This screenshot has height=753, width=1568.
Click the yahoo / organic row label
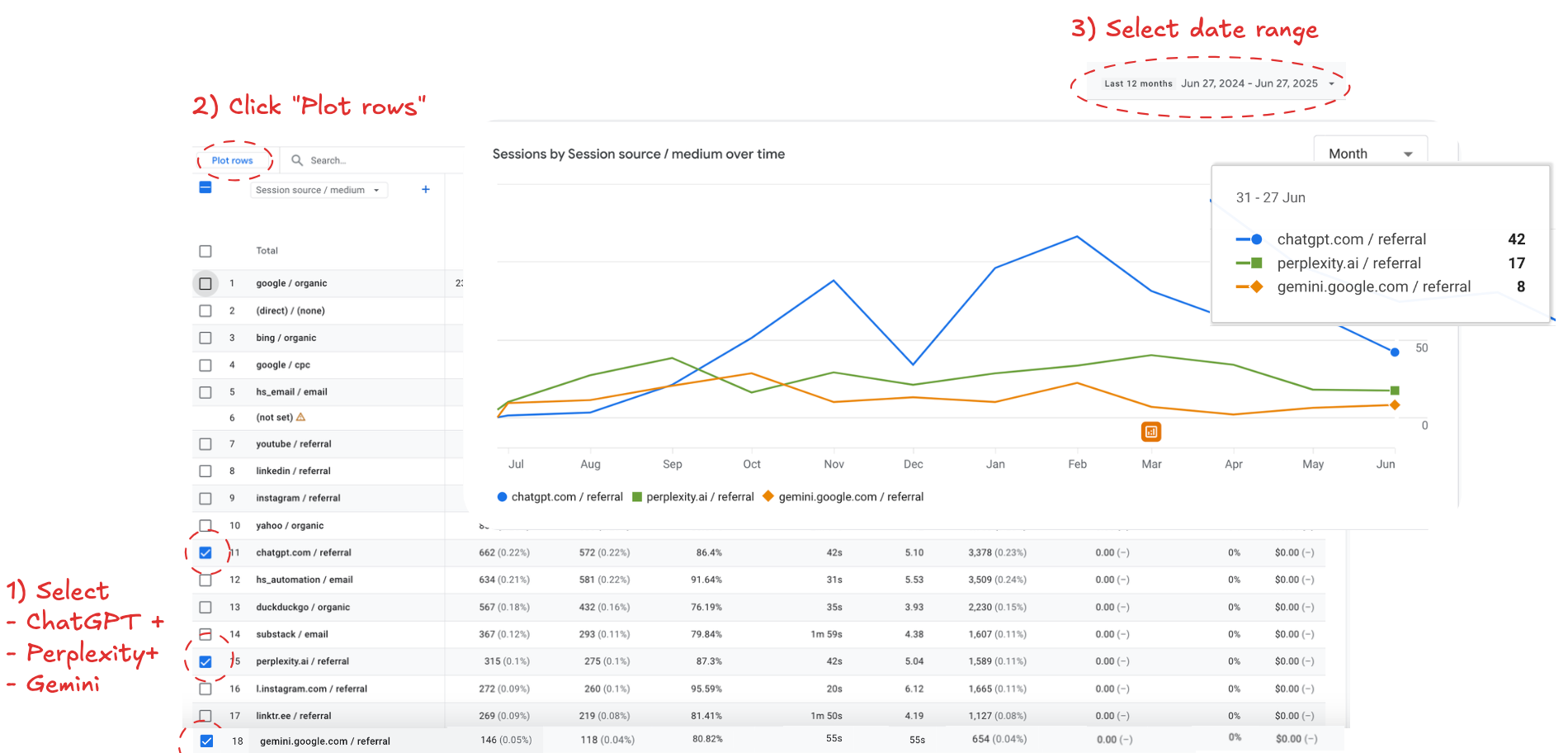point(290,525)
